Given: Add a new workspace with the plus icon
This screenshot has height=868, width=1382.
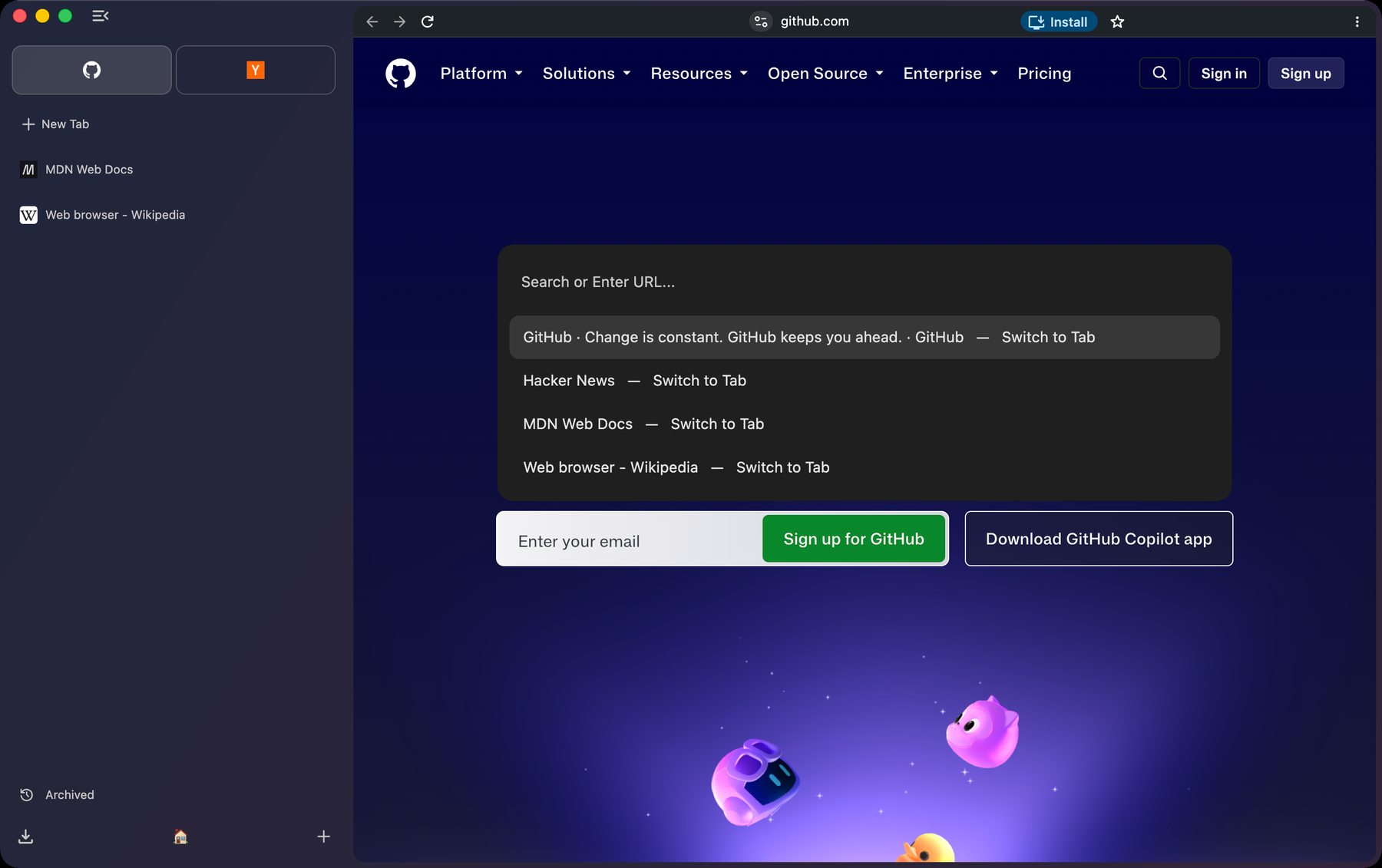Looking at the screenshot, I should click(324, 837).
